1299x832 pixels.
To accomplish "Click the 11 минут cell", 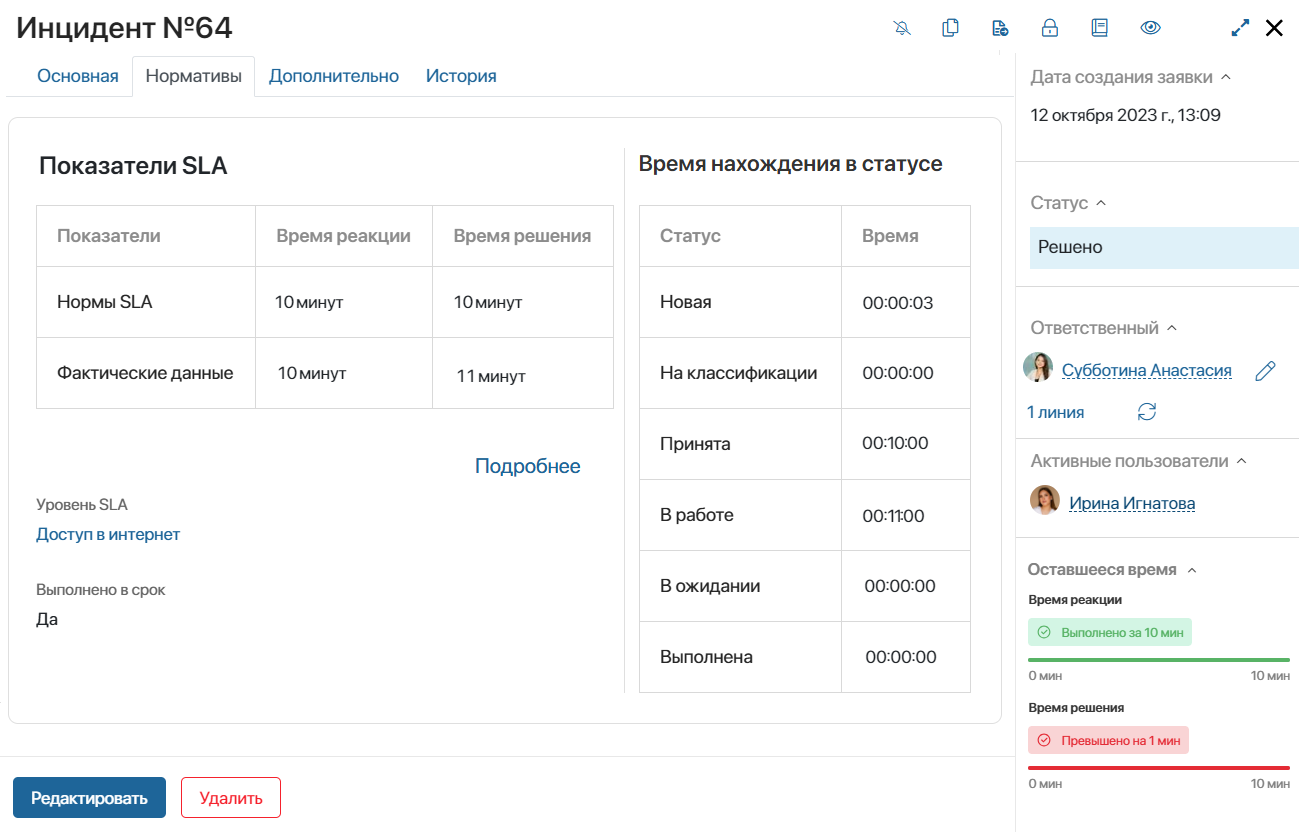I will 523,373.
